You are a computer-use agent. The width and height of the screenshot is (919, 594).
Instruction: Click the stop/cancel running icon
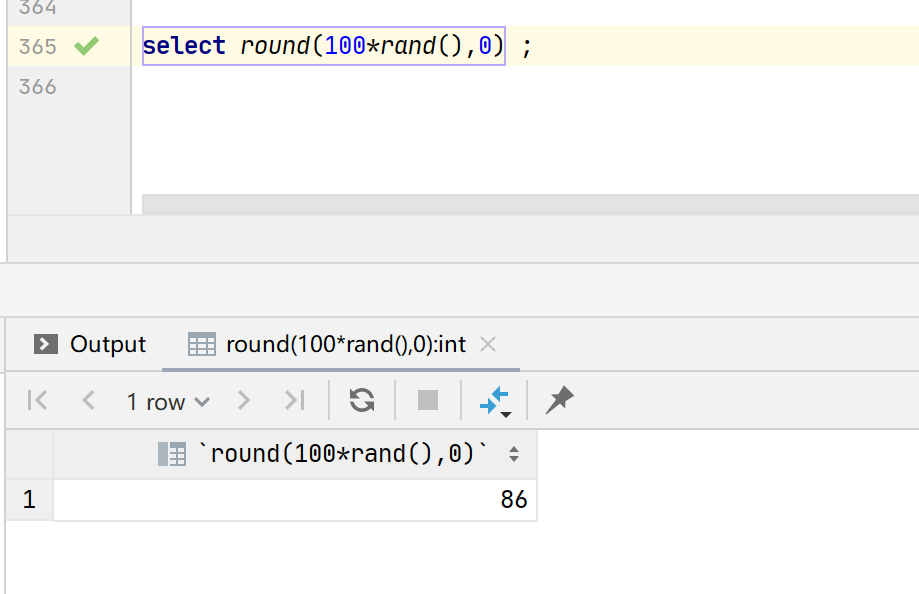click(428, 400)
